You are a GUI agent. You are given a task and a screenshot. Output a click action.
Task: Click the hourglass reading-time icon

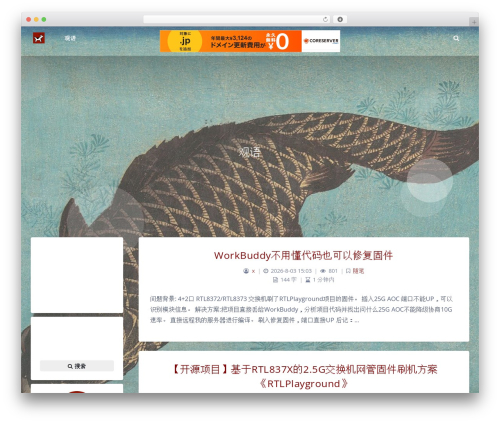tap(308, 280)
